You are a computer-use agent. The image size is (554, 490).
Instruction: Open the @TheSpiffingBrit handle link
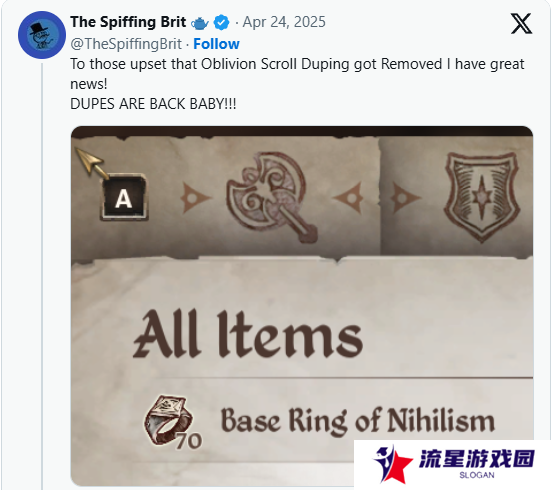126,44
